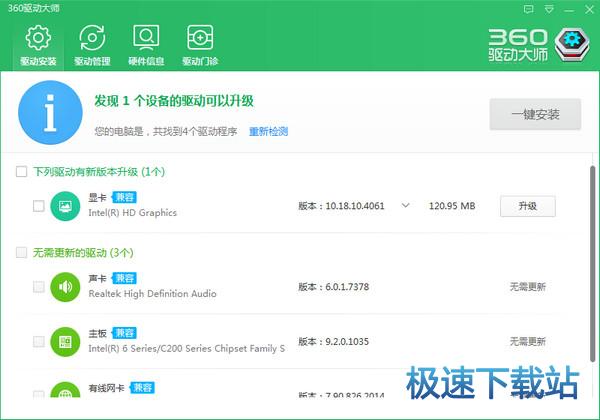Click the 120.95 MB size text
This screenshot has width=600, height=420.
coord(452,206)
